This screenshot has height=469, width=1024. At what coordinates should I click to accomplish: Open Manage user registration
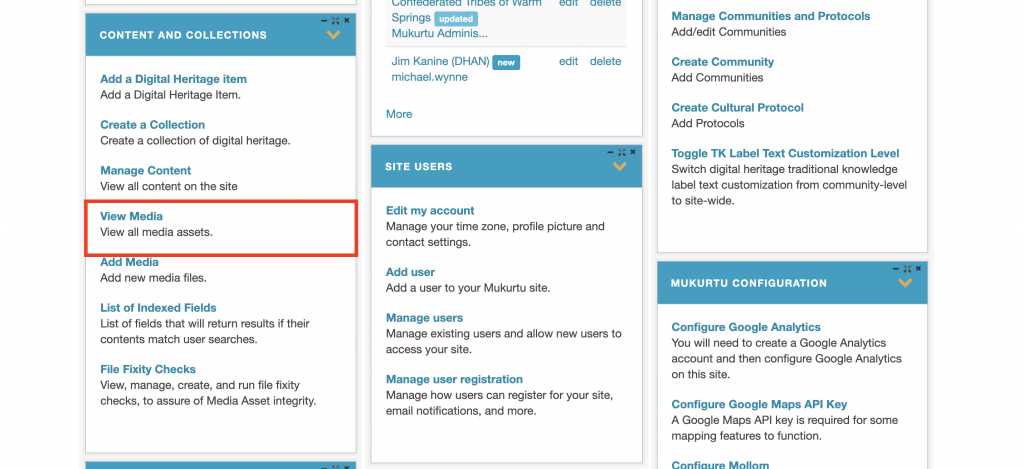coord(454,380)
